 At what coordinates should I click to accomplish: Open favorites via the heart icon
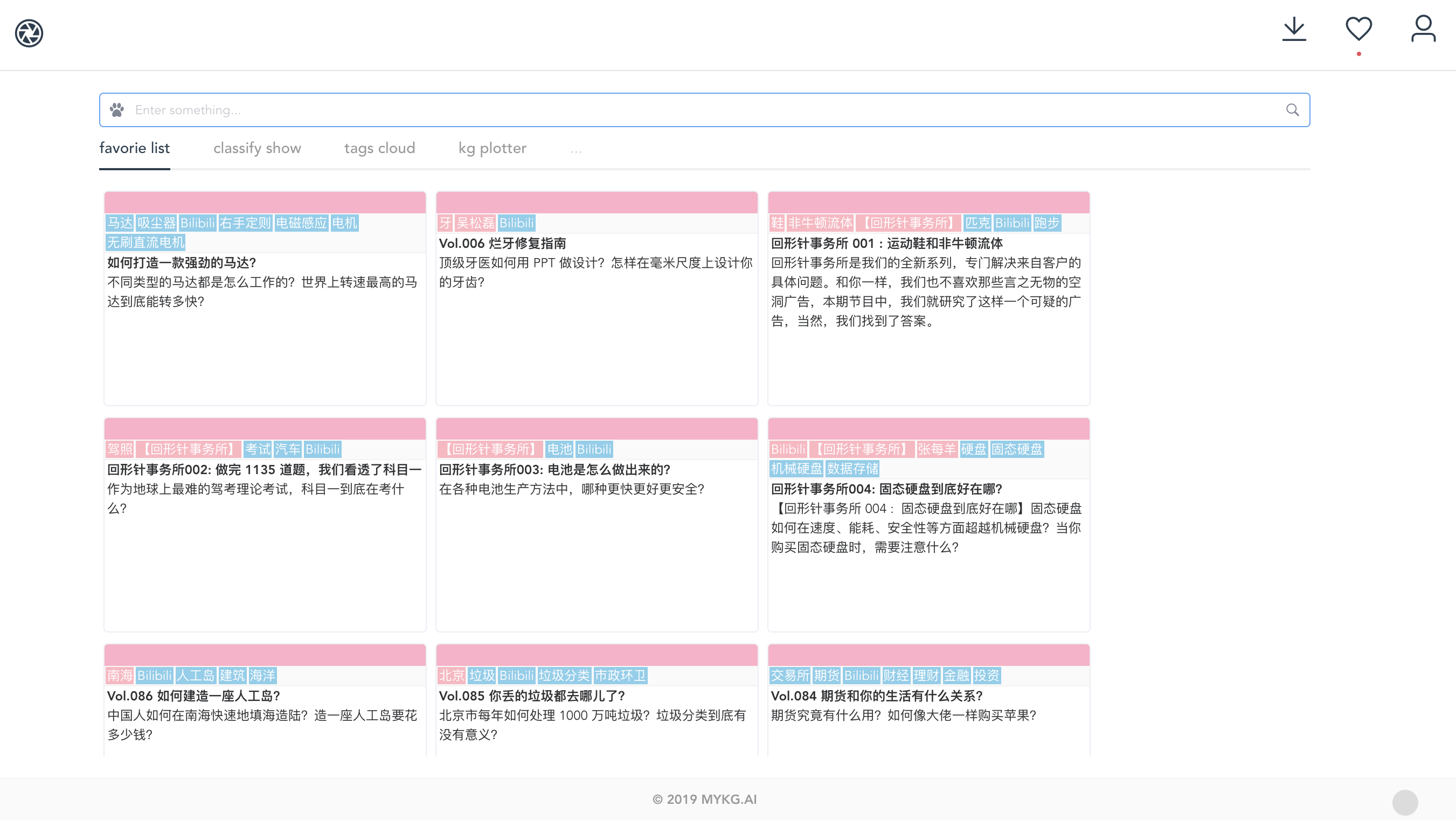point(1358,29)
